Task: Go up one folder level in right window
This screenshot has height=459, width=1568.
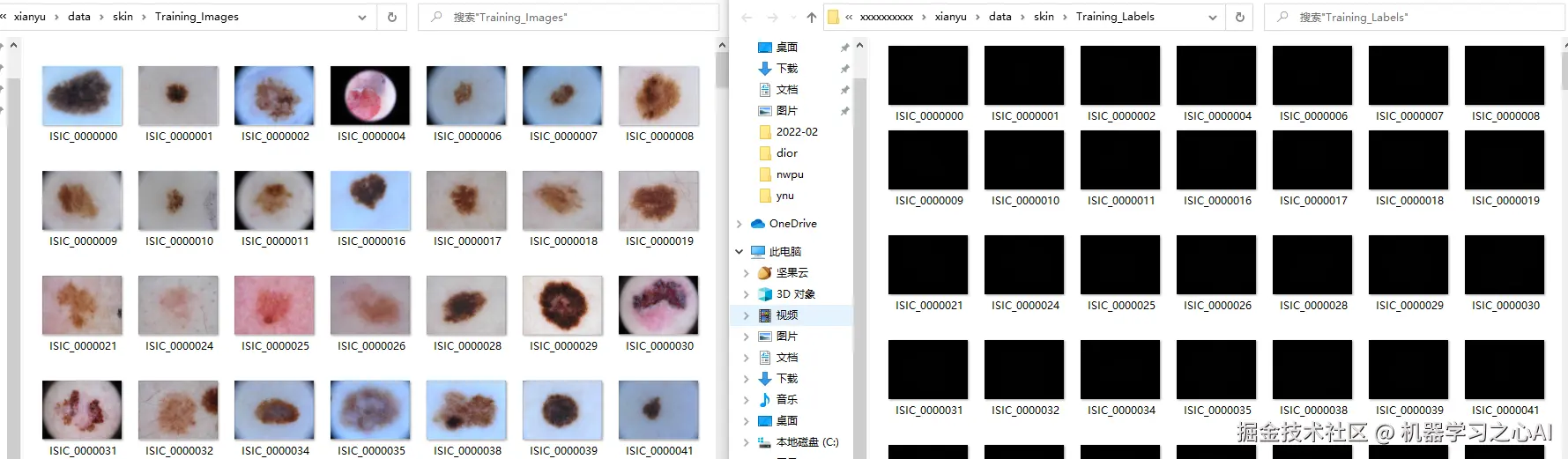Action: click(x=811, y=17)
